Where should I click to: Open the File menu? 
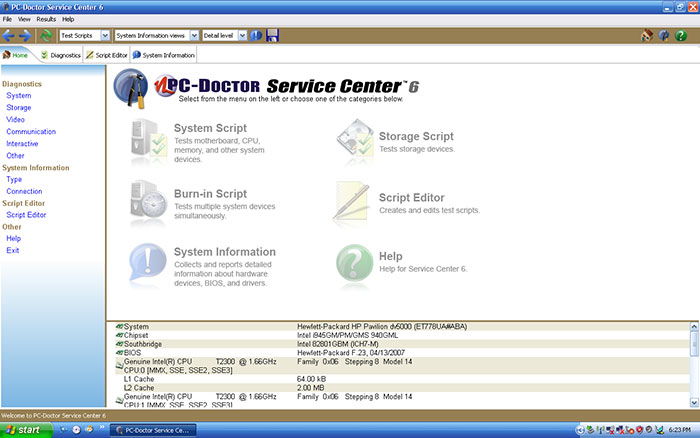(7, 19)
